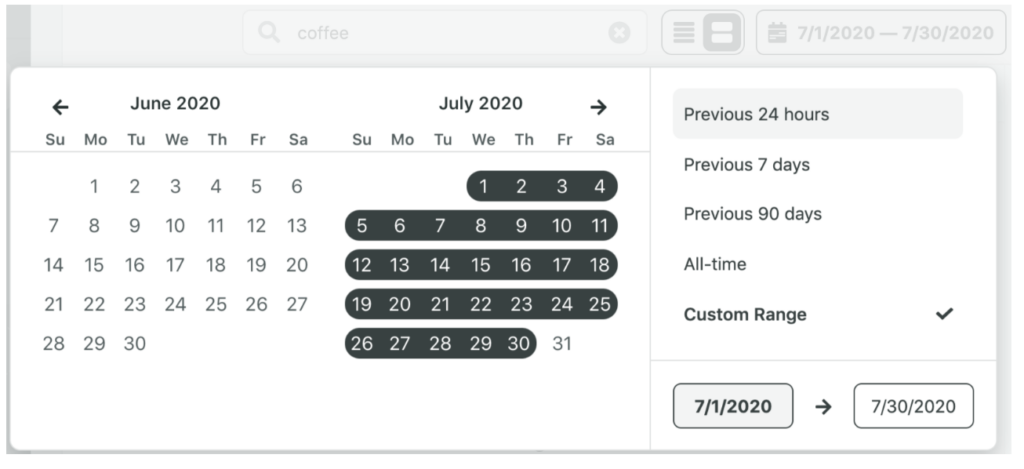The image size is (1024, 469).
Task: Switch to card view layout
Action: pyautogui.click(x=722, y=33)
